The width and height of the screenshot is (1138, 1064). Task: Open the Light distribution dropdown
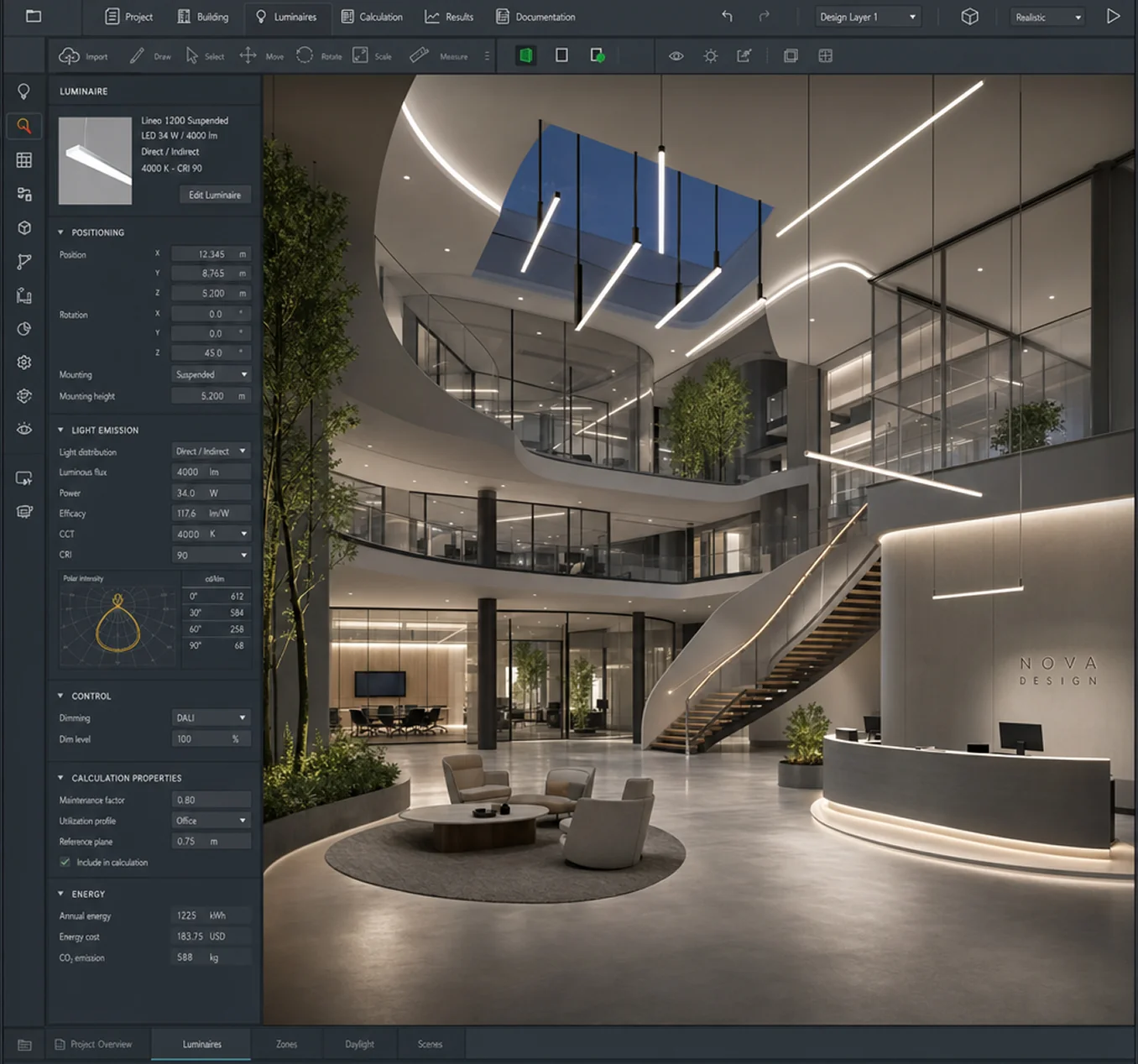(211, 451)
